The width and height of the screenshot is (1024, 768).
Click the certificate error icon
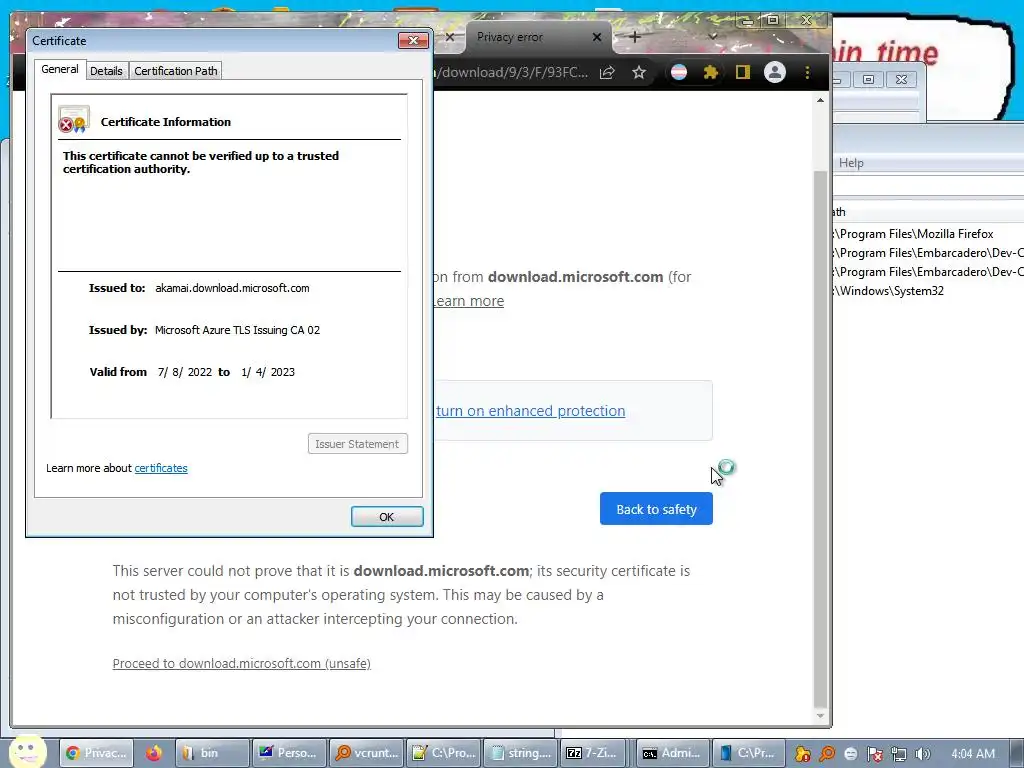tap(73, 120)
